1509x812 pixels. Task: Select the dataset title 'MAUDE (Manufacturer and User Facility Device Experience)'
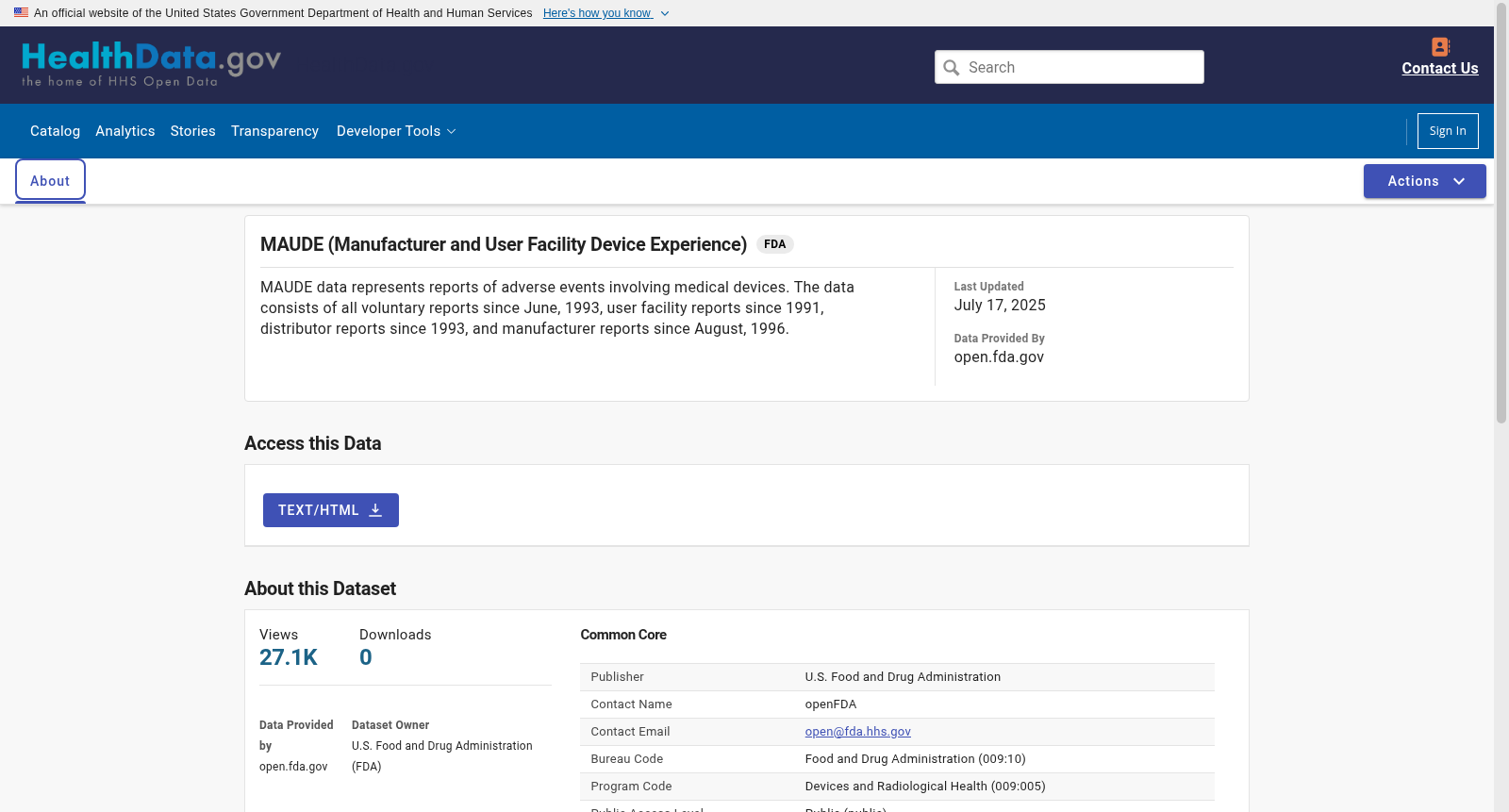[x=504, y=244]
